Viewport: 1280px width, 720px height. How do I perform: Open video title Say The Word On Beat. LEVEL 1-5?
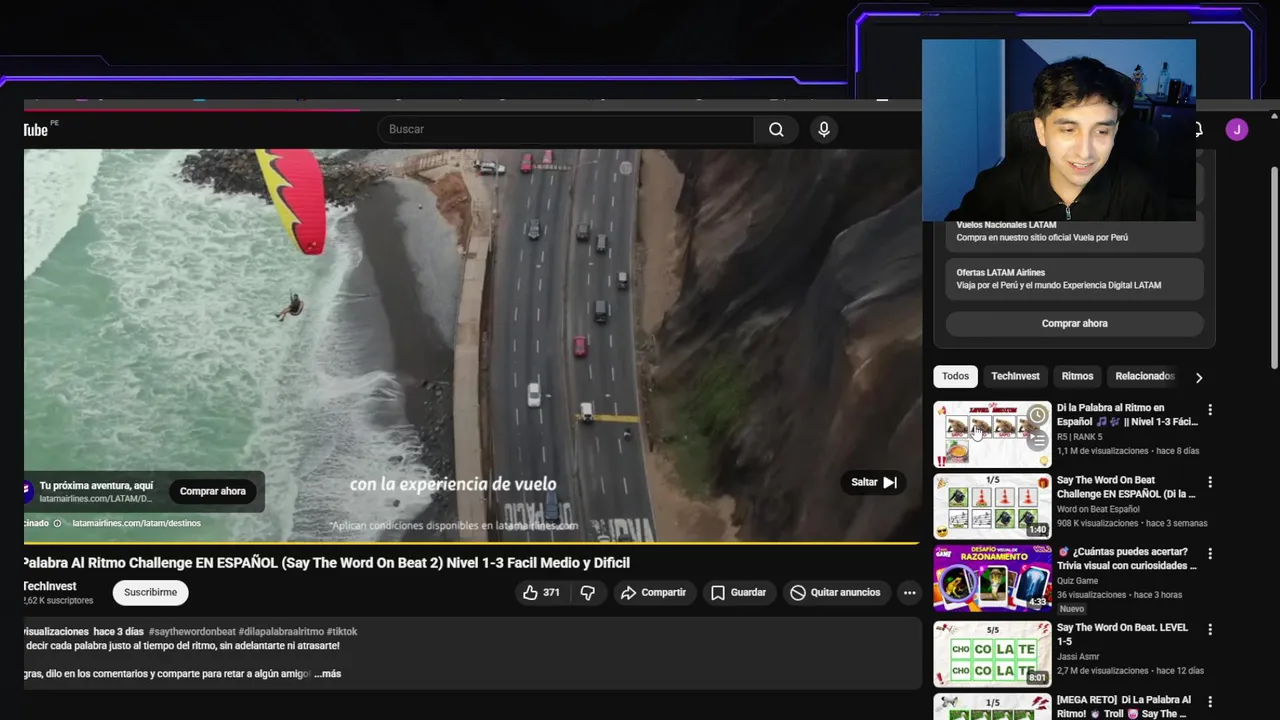1122,634
